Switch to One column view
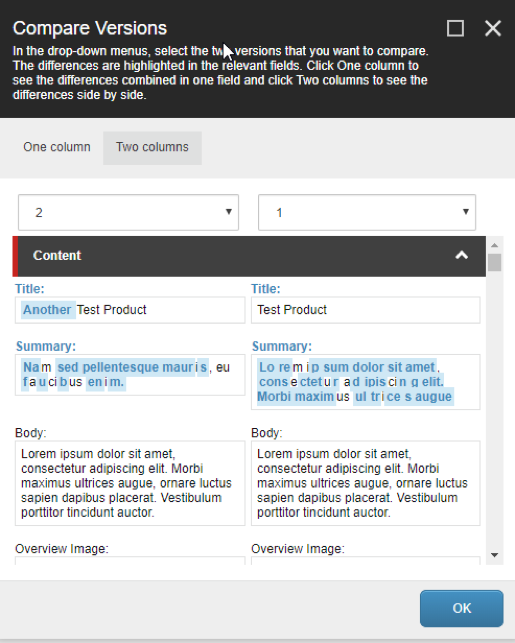The image size is (515, 643). pyautogui.click(x=57, y=147)
